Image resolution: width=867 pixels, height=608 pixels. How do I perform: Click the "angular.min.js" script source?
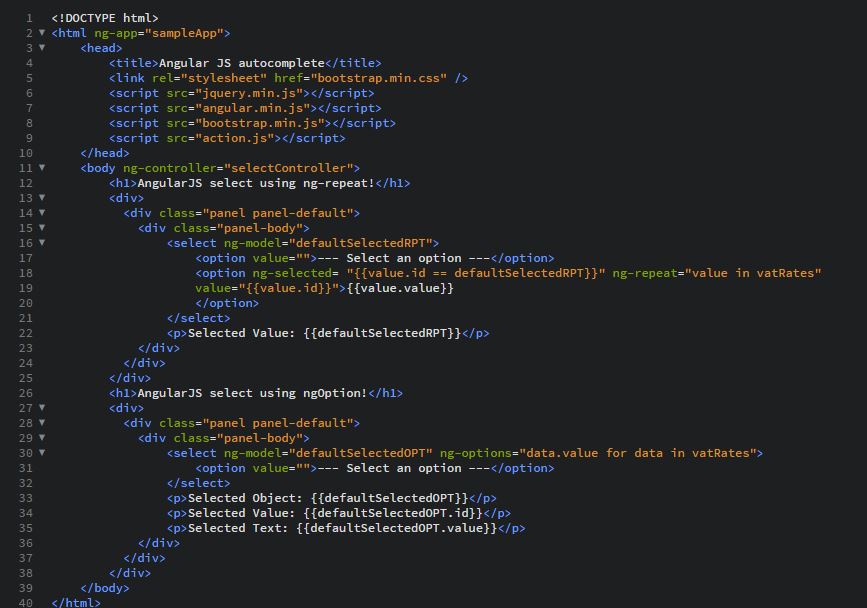[x=253, y=108]
